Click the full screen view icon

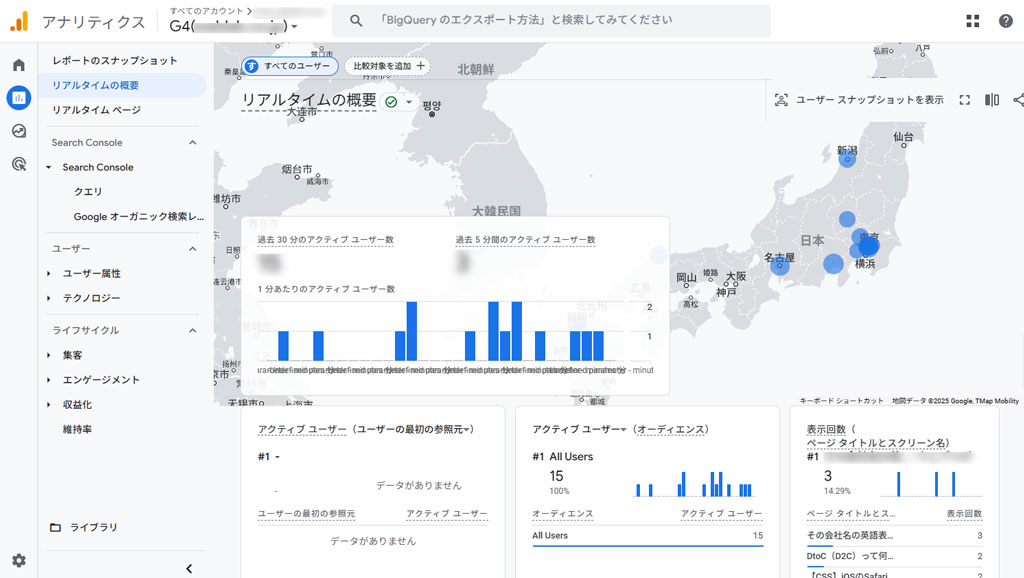(x=965, y=100)
